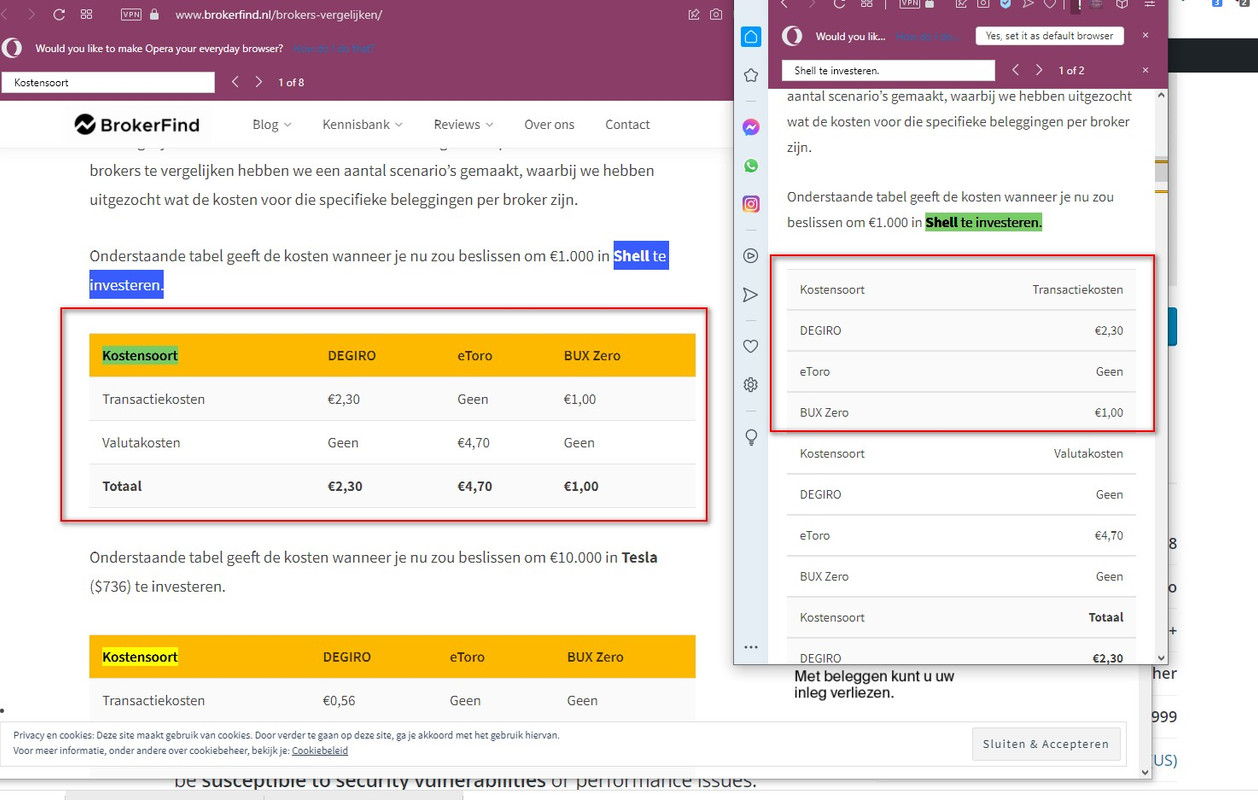This screenshot has width=1258, height=800.
Task: Click 'How do I do that?' in left window
Action: click(x=334, y=48)
